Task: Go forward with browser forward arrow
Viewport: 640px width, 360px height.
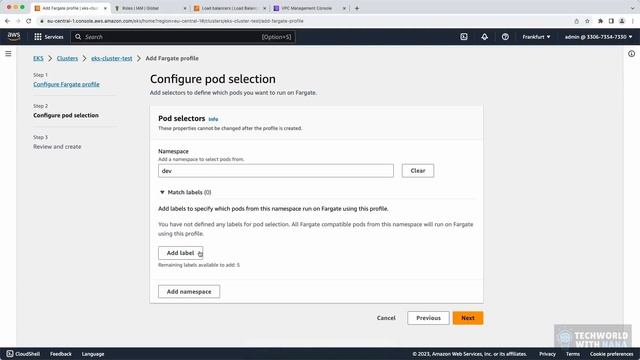Action: click(18, 21)
